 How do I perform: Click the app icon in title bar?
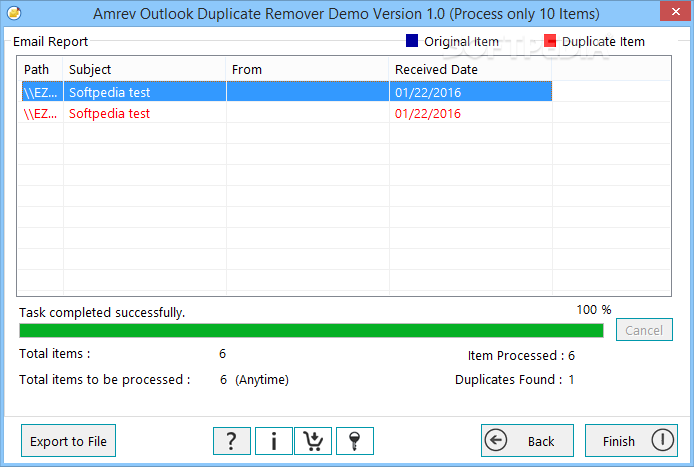(x=14, y=13)
